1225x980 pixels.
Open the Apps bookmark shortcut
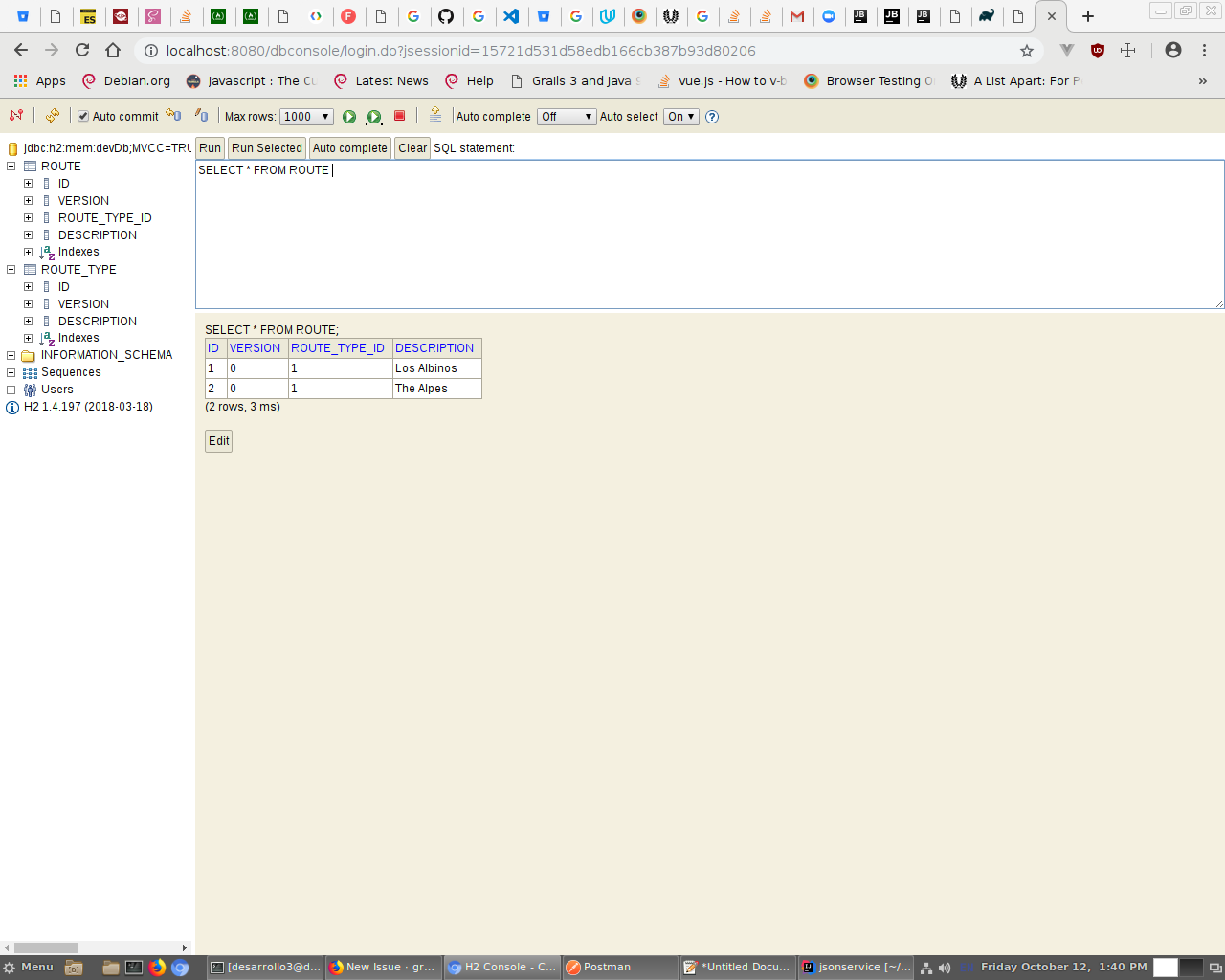[x=39, y=81]
